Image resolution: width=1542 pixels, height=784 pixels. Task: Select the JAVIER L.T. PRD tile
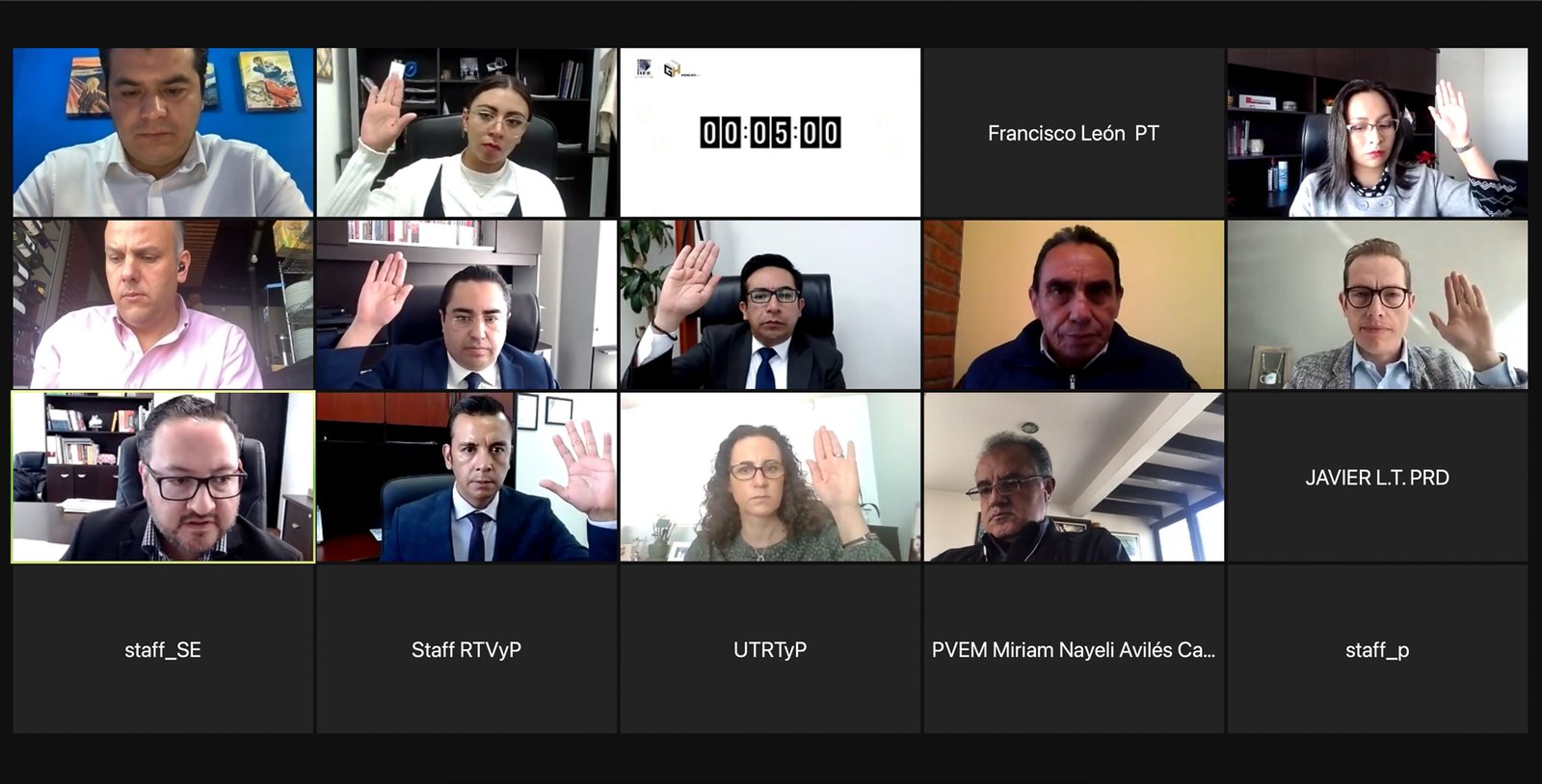pyautogui.click(x=1377, y=477)
